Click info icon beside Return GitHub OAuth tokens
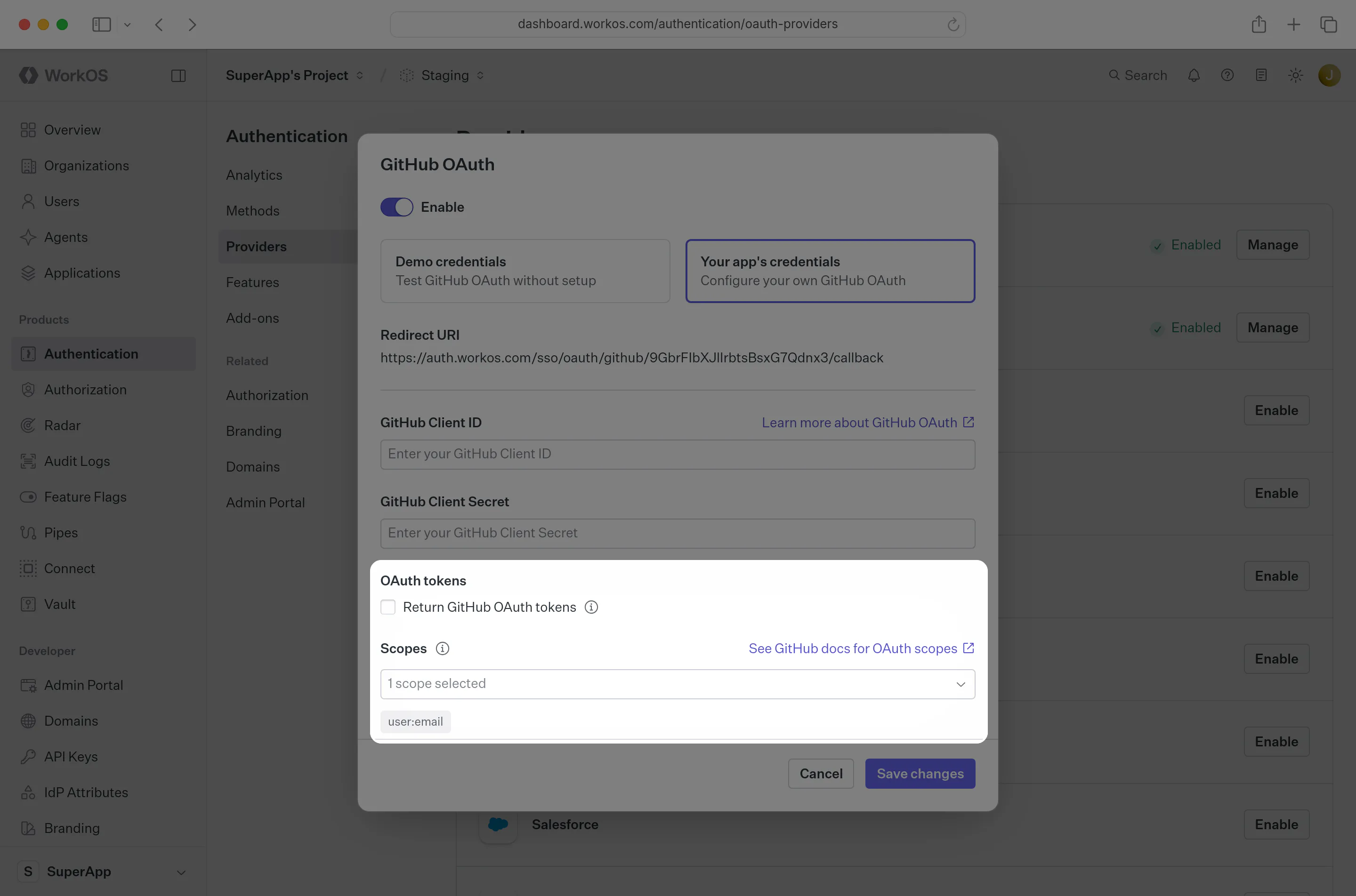Viewport: 1356px width, 896px height. (x=591, y=607)
